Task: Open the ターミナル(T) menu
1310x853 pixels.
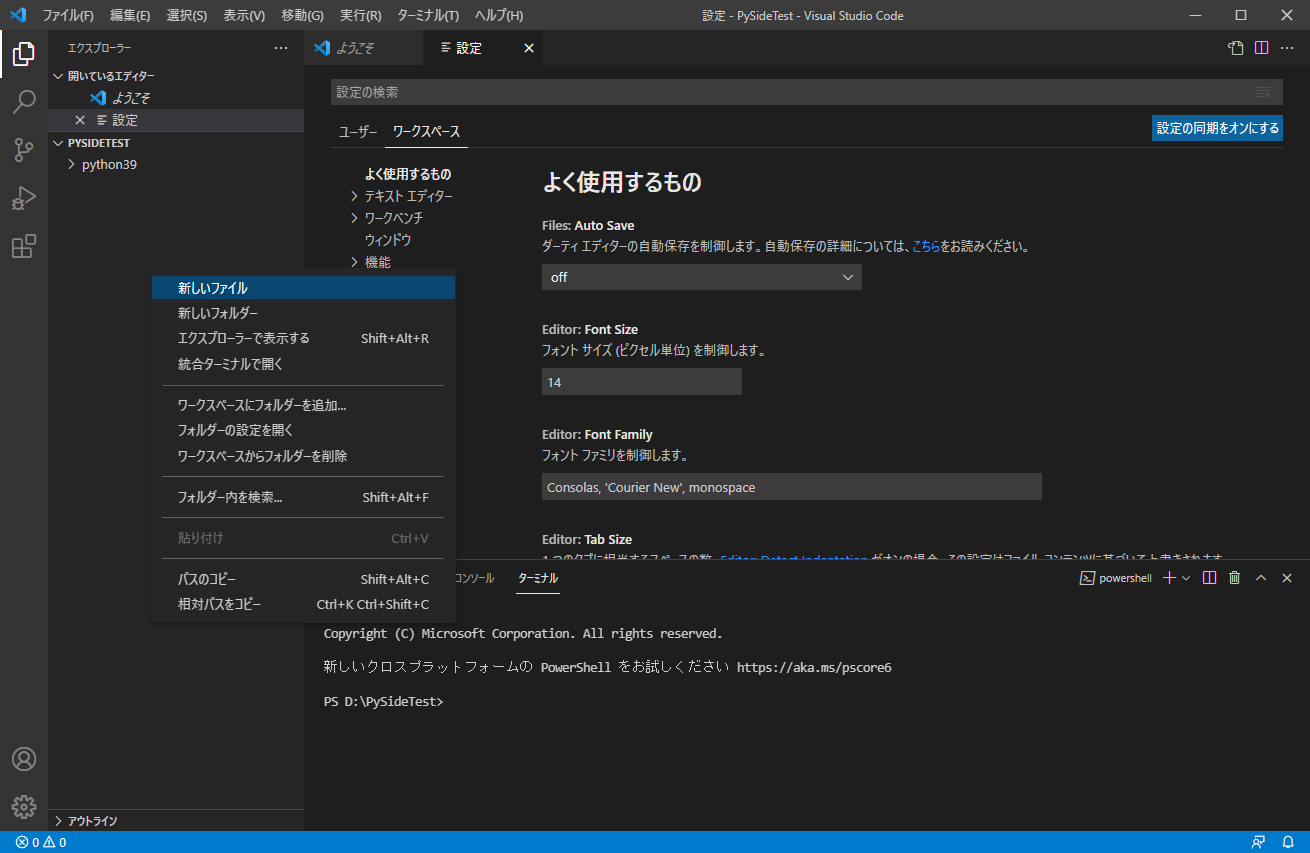Action: (x=428, y=15)
